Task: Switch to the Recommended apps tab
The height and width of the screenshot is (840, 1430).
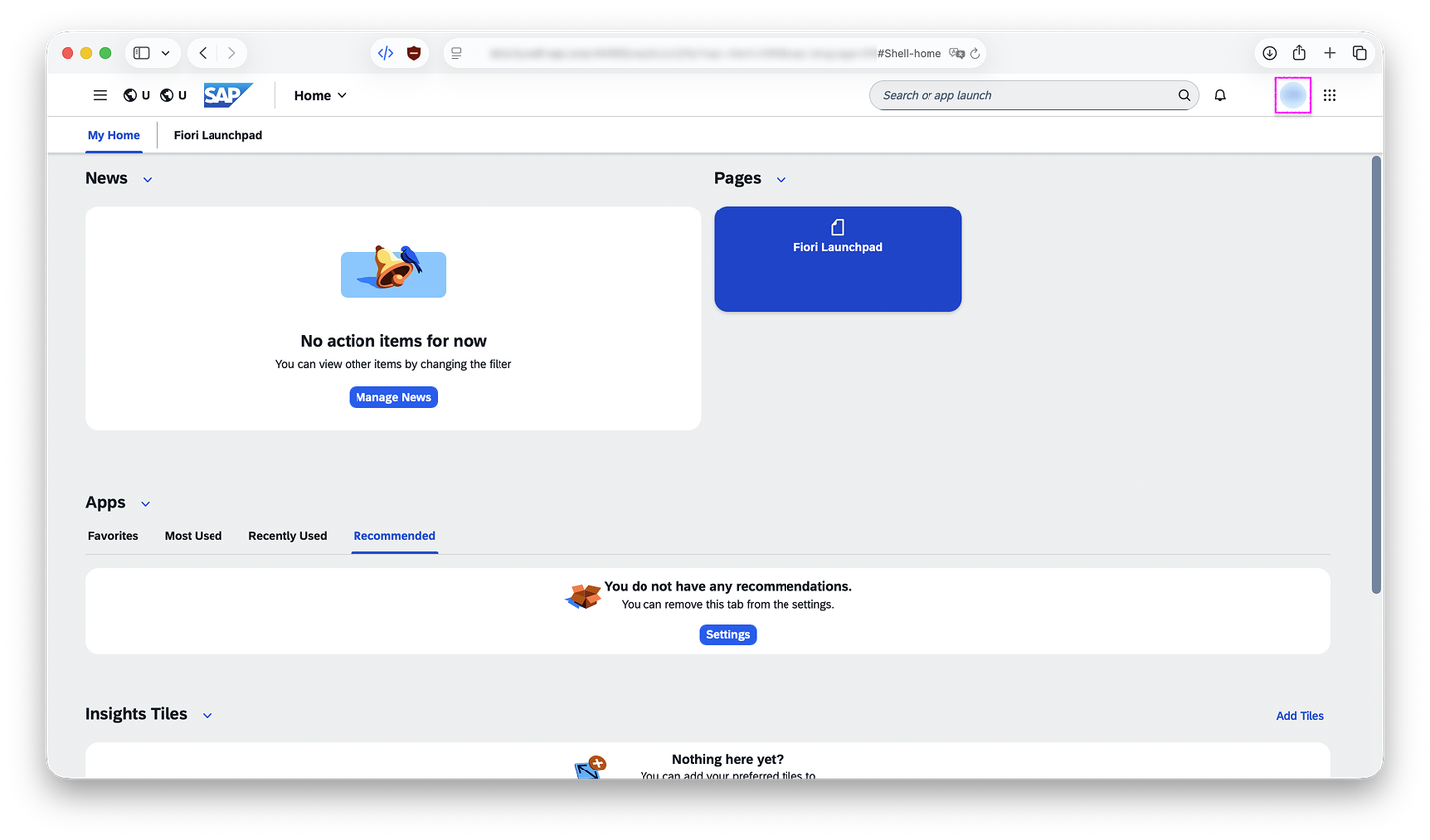Action: click(x=394, y=536)
